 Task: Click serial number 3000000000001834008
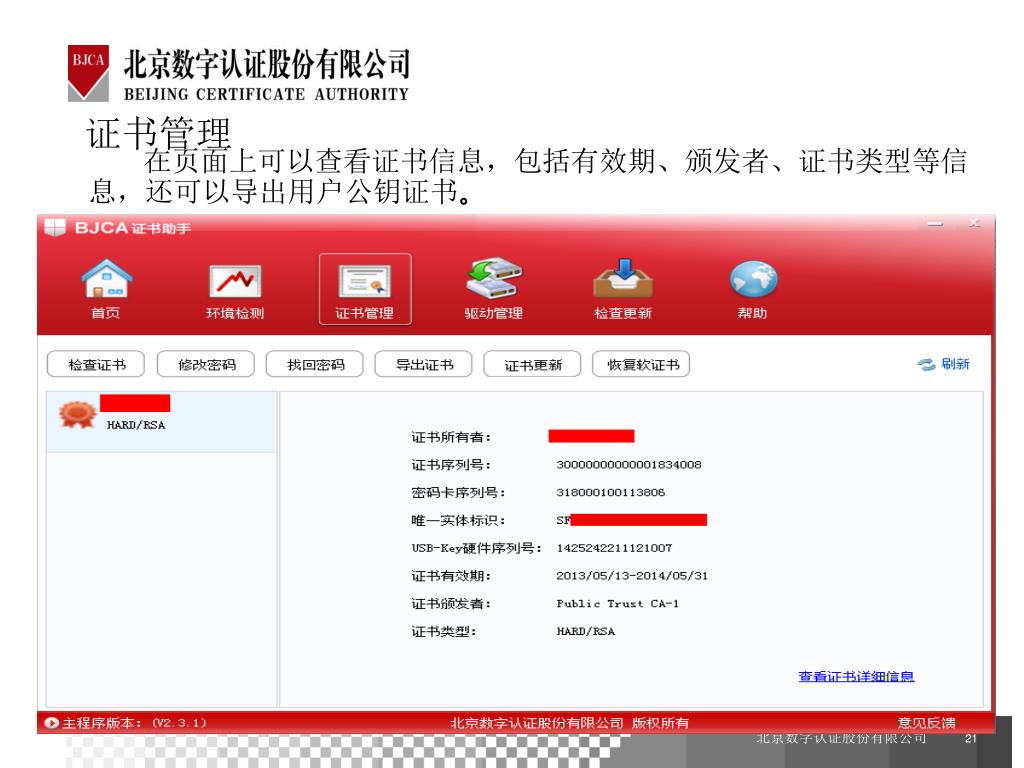[x=628, y=464]
